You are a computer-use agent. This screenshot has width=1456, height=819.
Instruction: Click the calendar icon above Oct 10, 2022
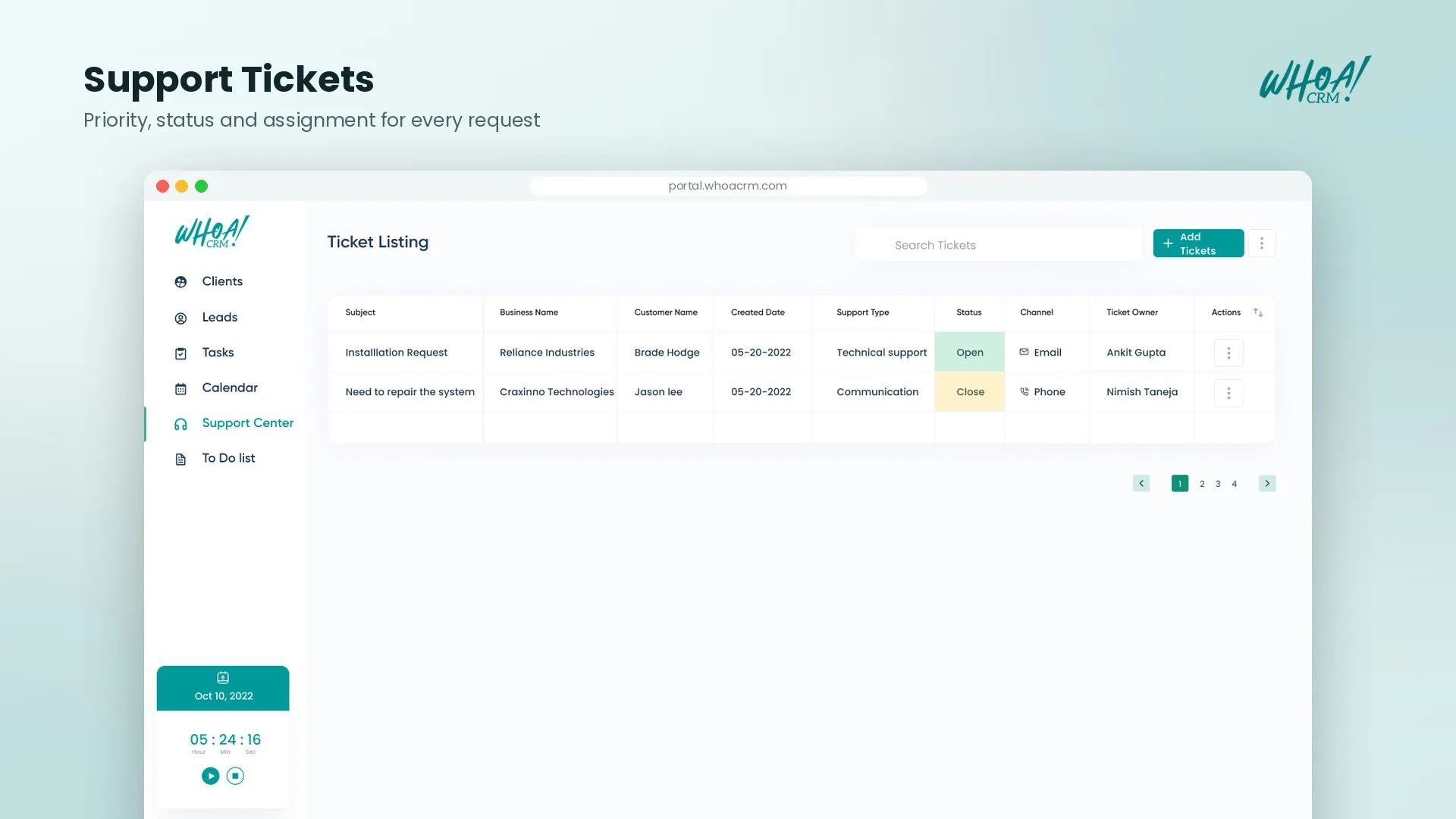(x=223, y=677)
